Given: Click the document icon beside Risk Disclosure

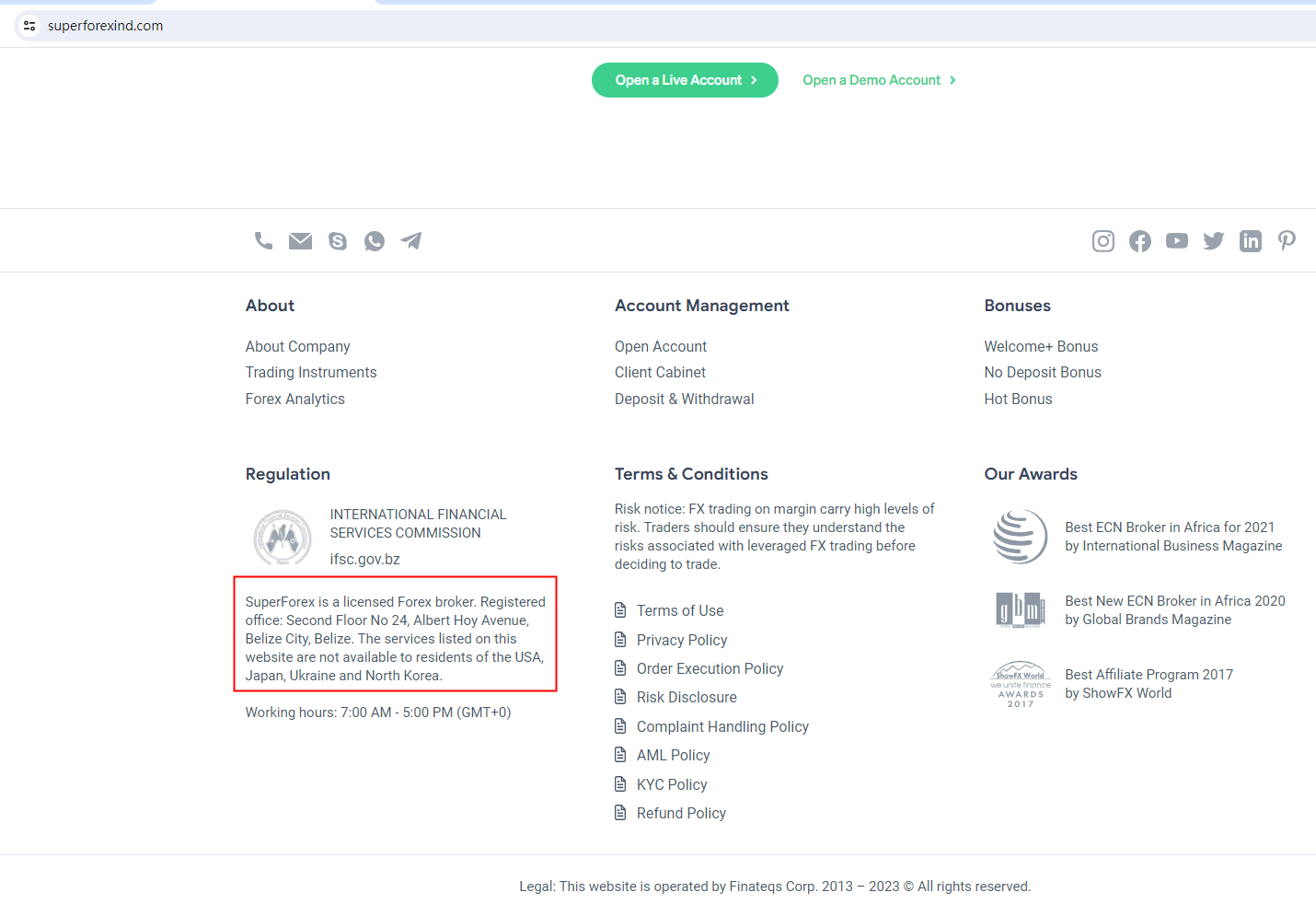Looking at the screenshot, I should (620, 697).
